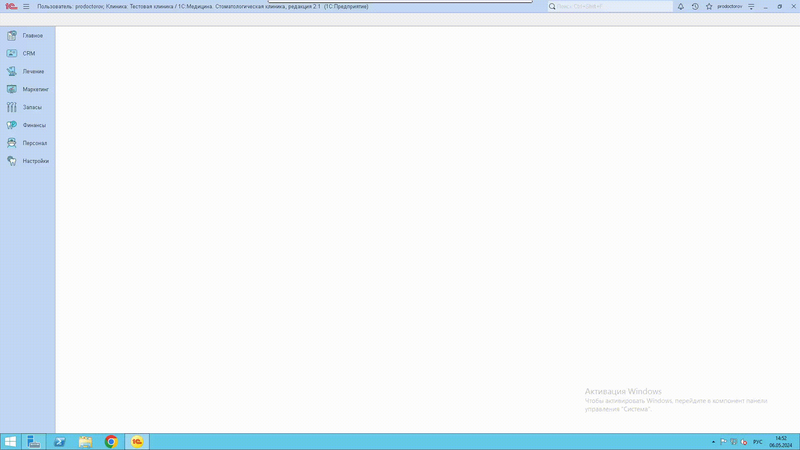Open the history clock icon
This screenshot has width=800, height=450.
point(695,7)
